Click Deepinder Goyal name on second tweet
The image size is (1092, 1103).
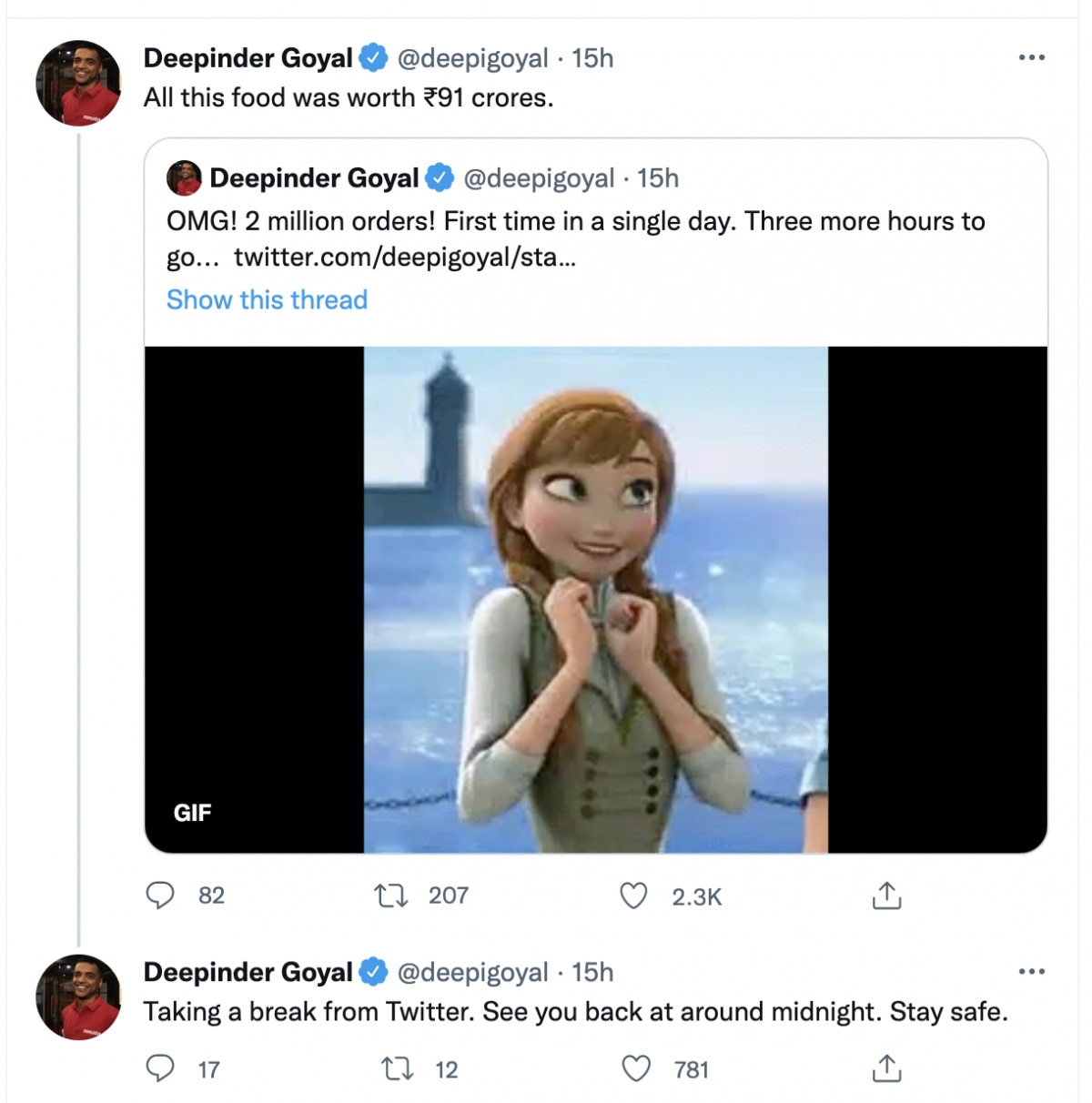pos(248,972)
